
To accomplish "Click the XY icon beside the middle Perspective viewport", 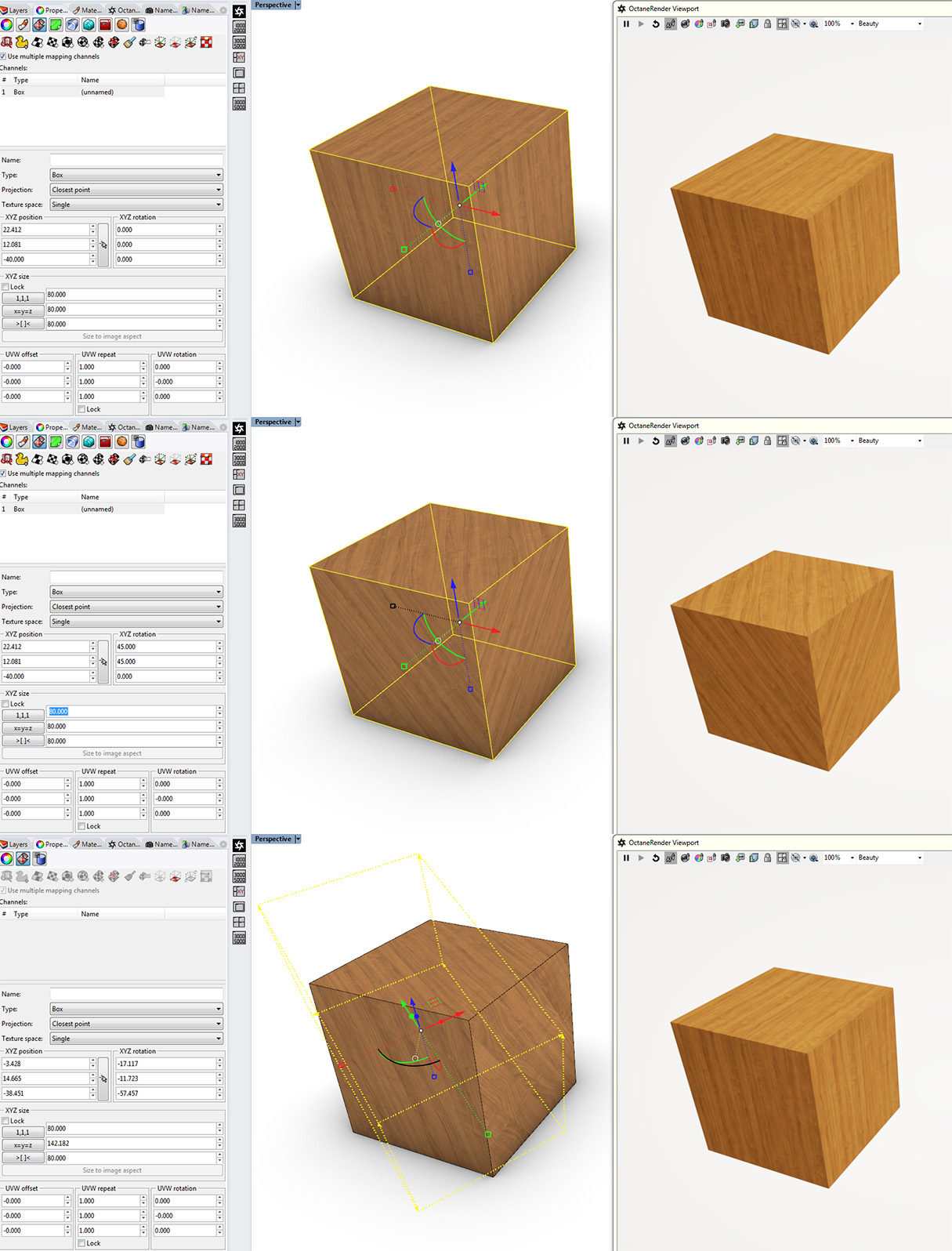I will (240, 474).
